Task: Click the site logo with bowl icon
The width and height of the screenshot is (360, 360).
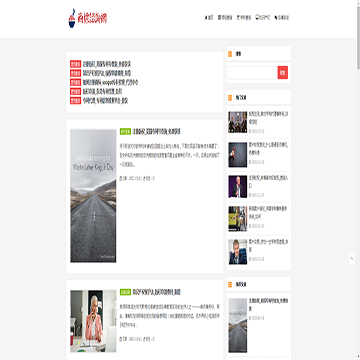Action: tap(87, 18)
